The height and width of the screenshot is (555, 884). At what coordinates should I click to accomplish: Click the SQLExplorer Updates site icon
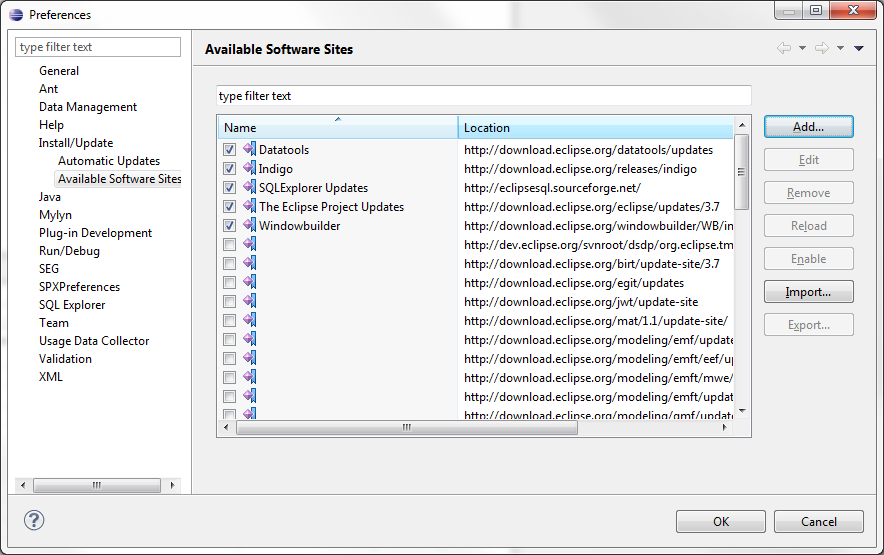pyautogui.click(x=249, y=188)
